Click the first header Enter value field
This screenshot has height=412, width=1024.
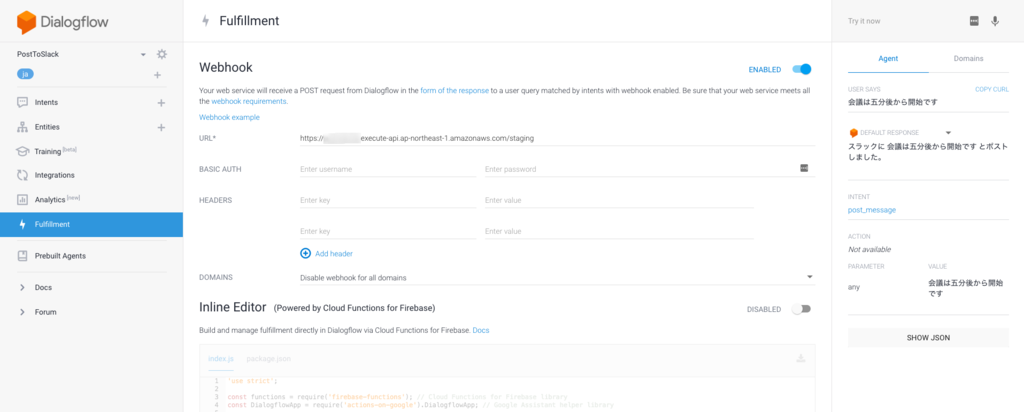[x=619, y=200]
